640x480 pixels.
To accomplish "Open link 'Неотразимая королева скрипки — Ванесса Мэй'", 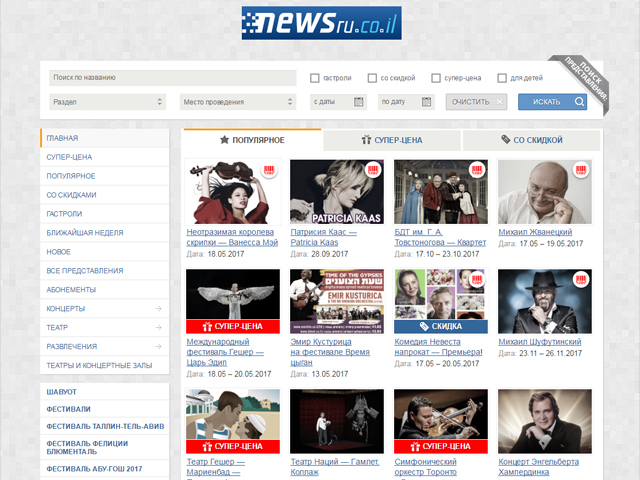I will pyautogui.click(x=232, y=237).
